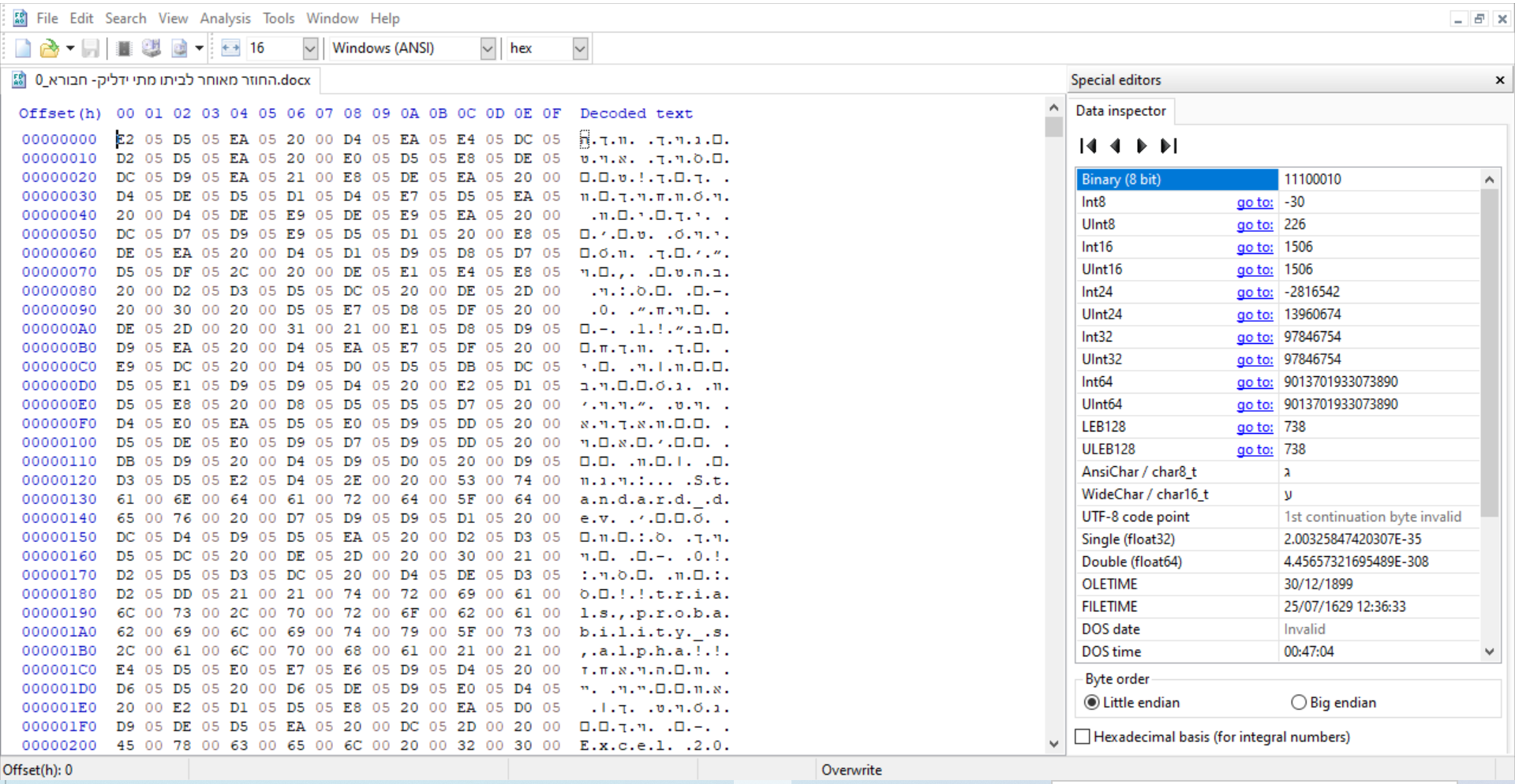Open the Help menu

(x=385, y=18)
